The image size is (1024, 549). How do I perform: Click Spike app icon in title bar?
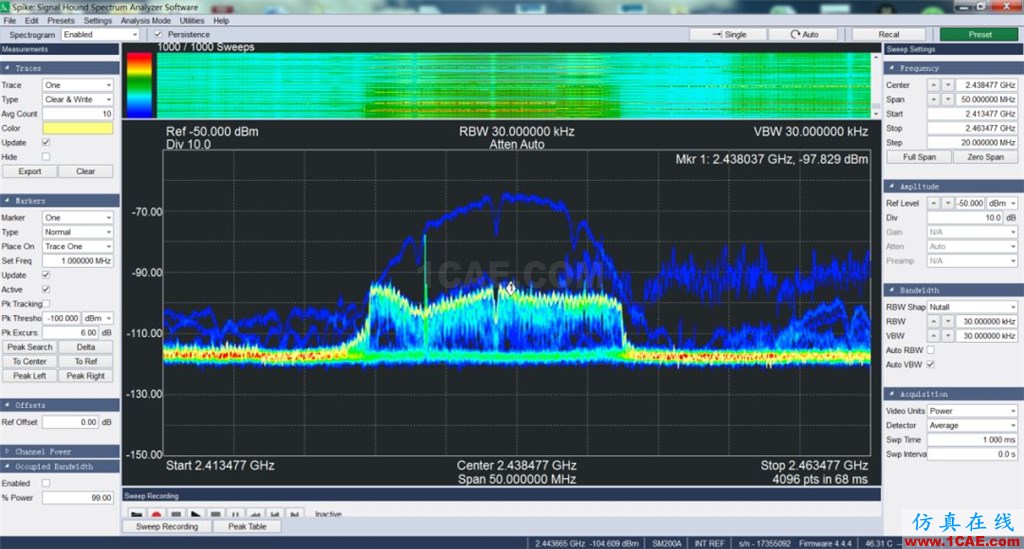click(5, 7)
